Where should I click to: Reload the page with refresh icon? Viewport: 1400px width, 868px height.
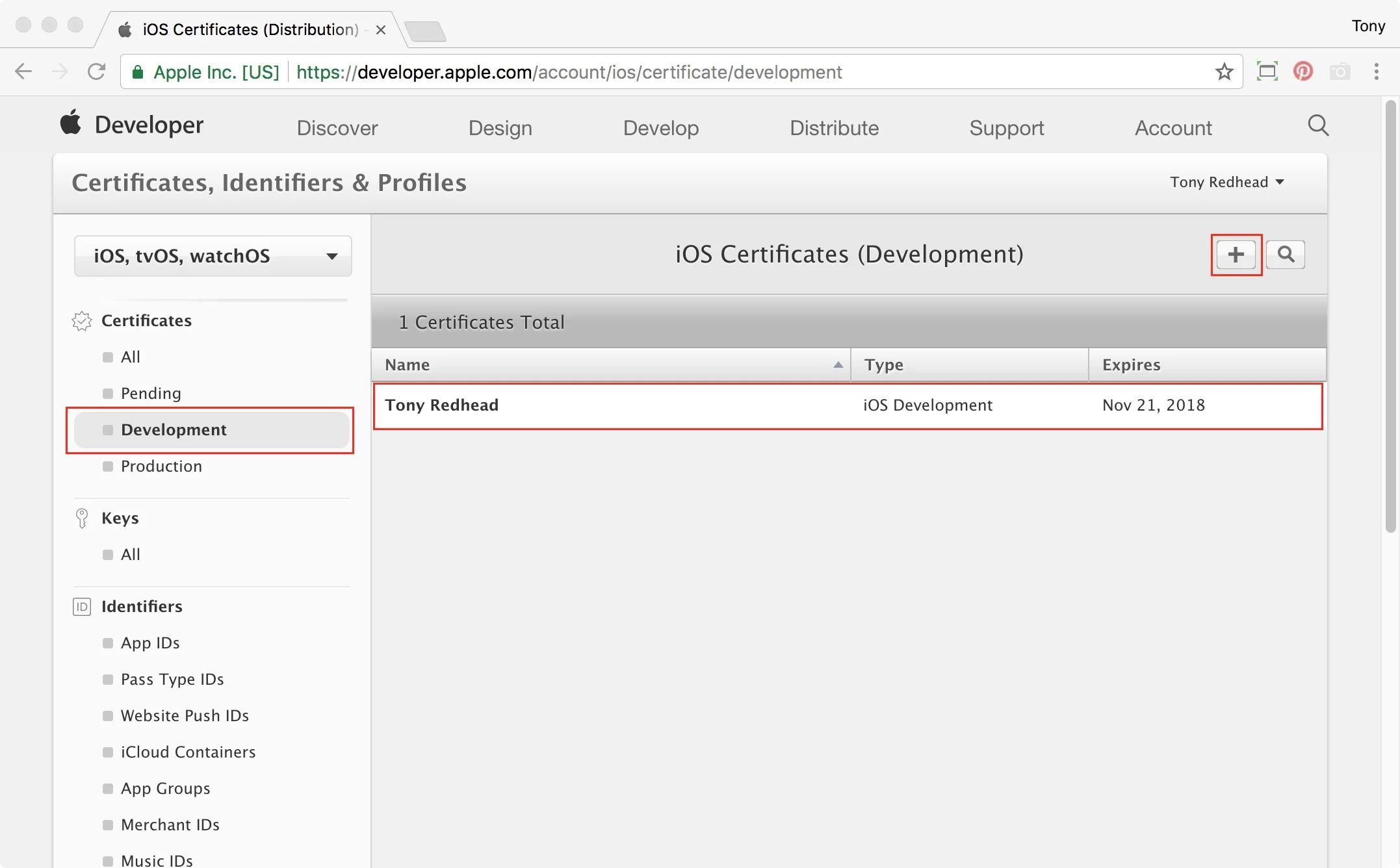(x=96, y=71)
